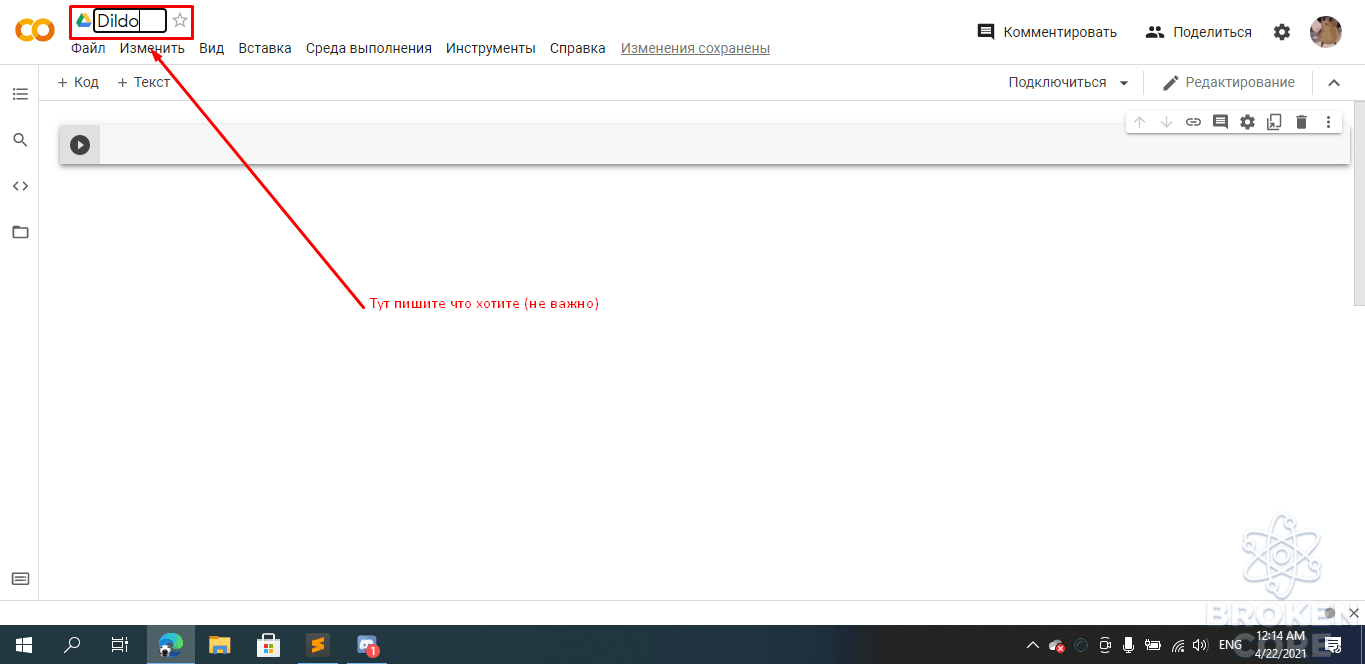Open the command palette icon in the sidebar

point(20,578)
